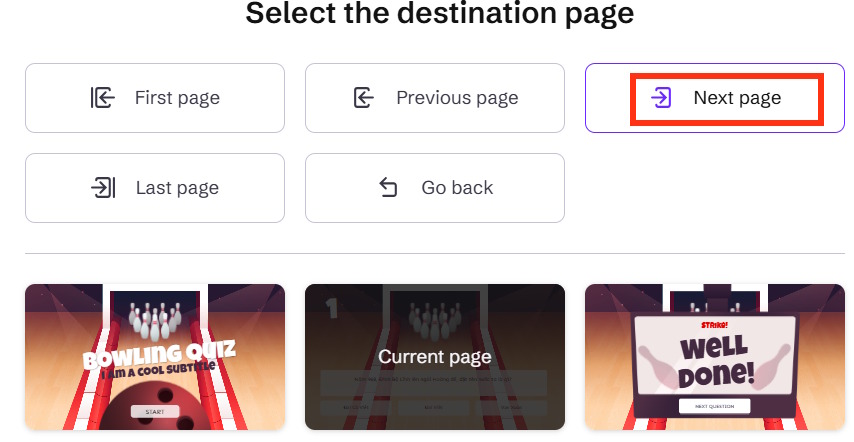The image size is (854, 442).
Task: Click the Select the destination page heading
Action: click(439, 14)
